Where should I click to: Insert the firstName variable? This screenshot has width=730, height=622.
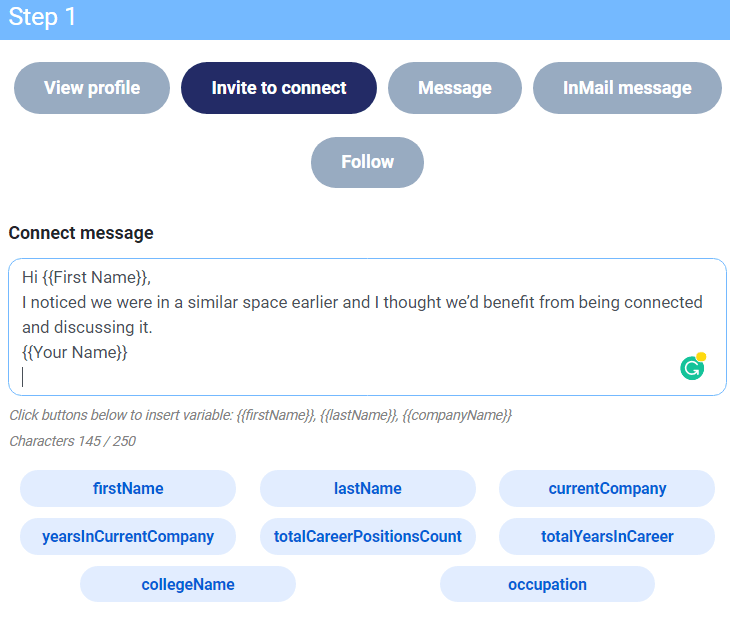coord(128,488)
